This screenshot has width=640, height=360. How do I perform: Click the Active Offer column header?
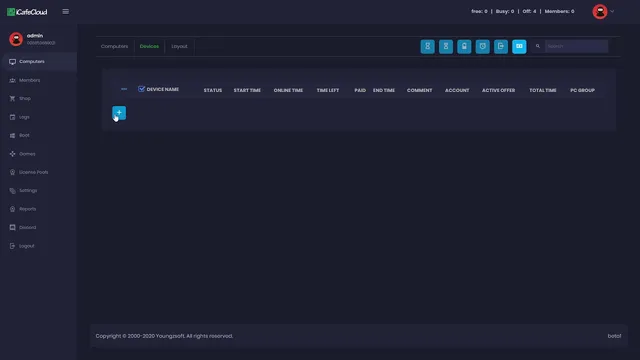(x=498, y=90)
